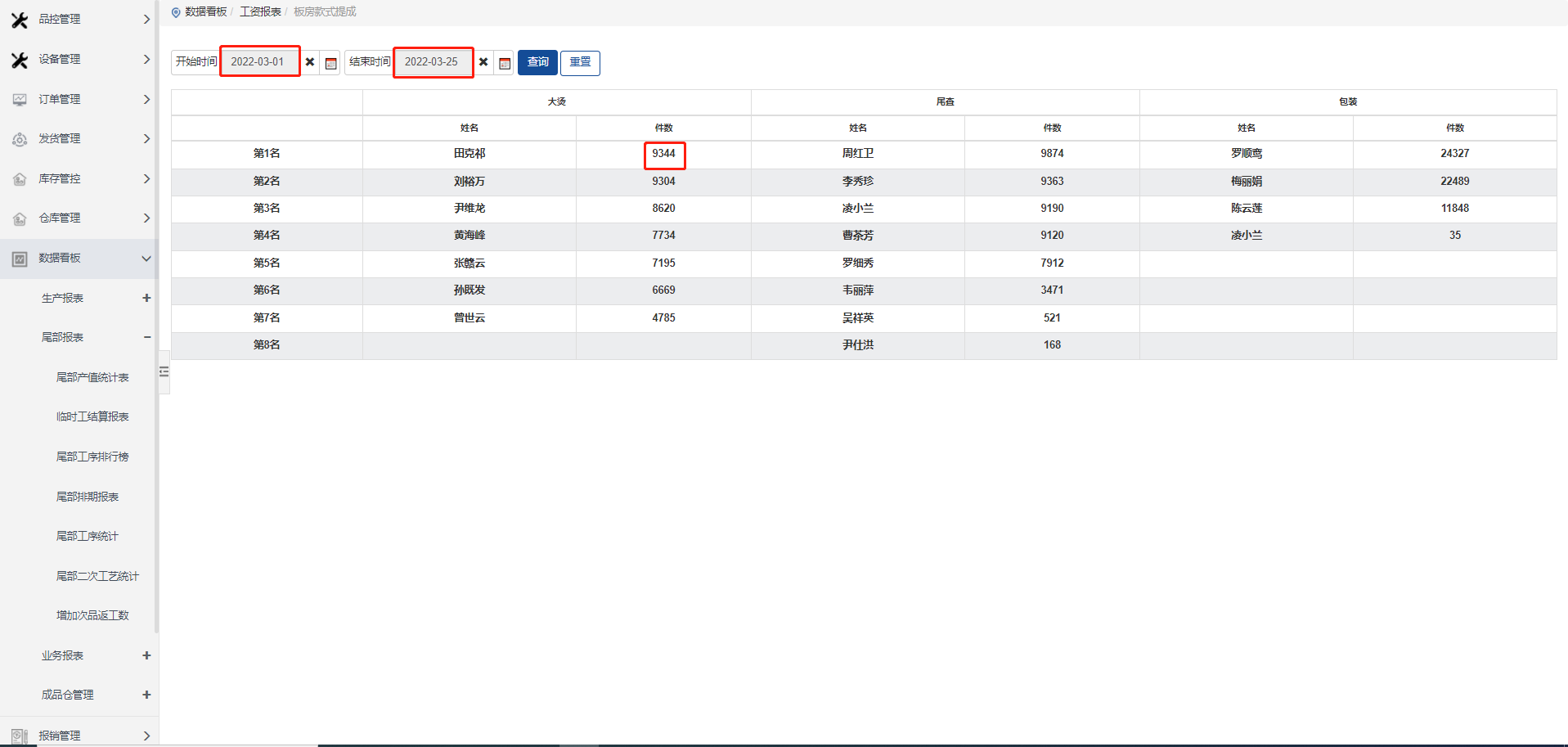Image resolution: width=1568 pixels, height=747 pixels.
Task: Open the start date calendar picker
Action: pos(330,63)
